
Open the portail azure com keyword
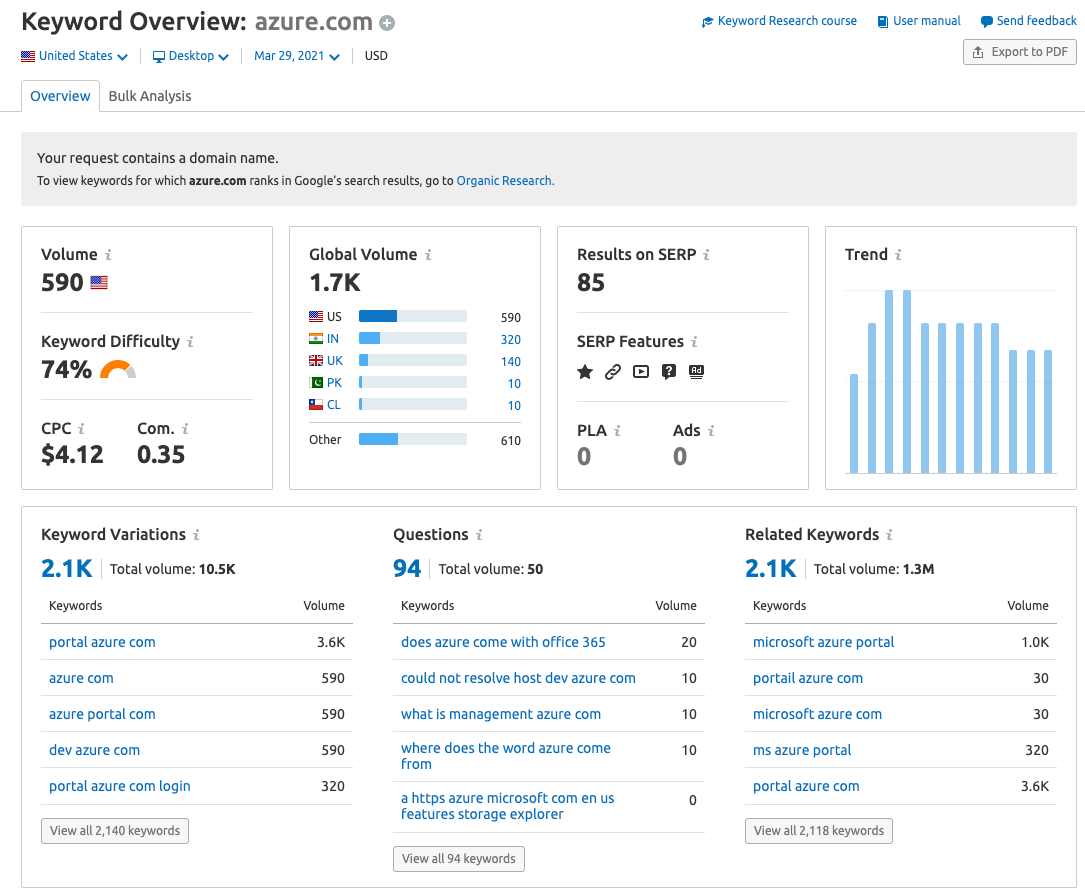coord(808,679)
